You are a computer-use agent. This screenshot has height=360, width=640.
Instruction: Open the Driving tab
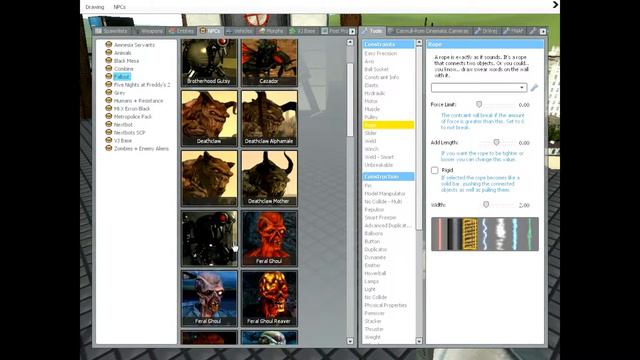click(x=486, y=31)
